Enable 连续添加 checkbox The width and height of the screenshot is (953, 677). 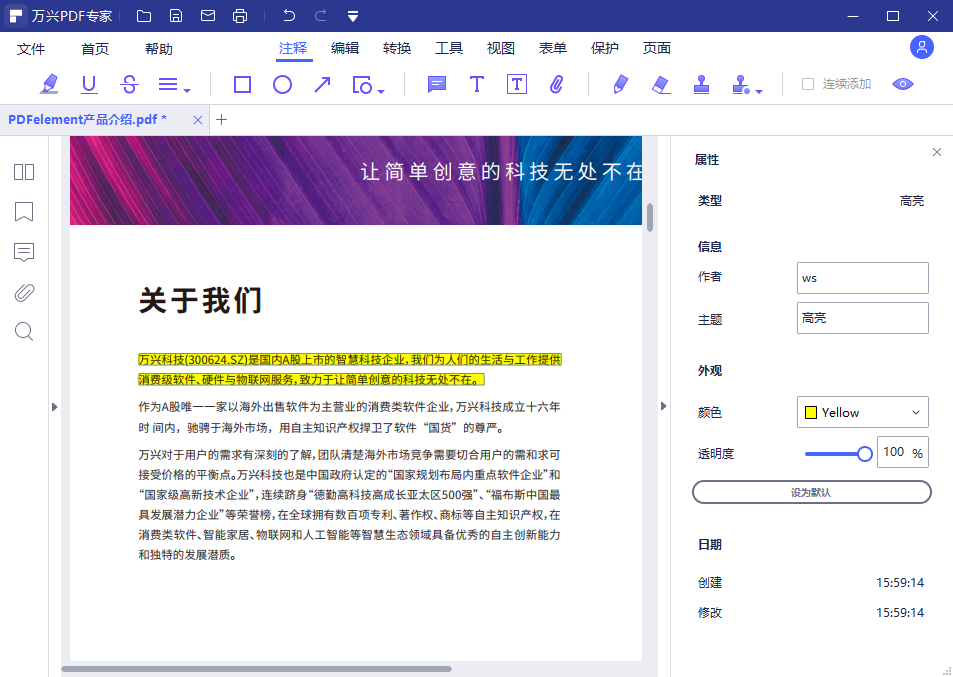[x=808, y=84]
